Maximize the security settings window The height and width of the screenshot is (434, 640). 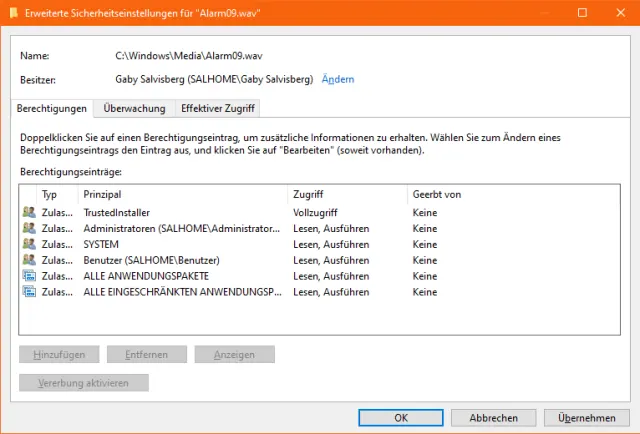(582, 13)
